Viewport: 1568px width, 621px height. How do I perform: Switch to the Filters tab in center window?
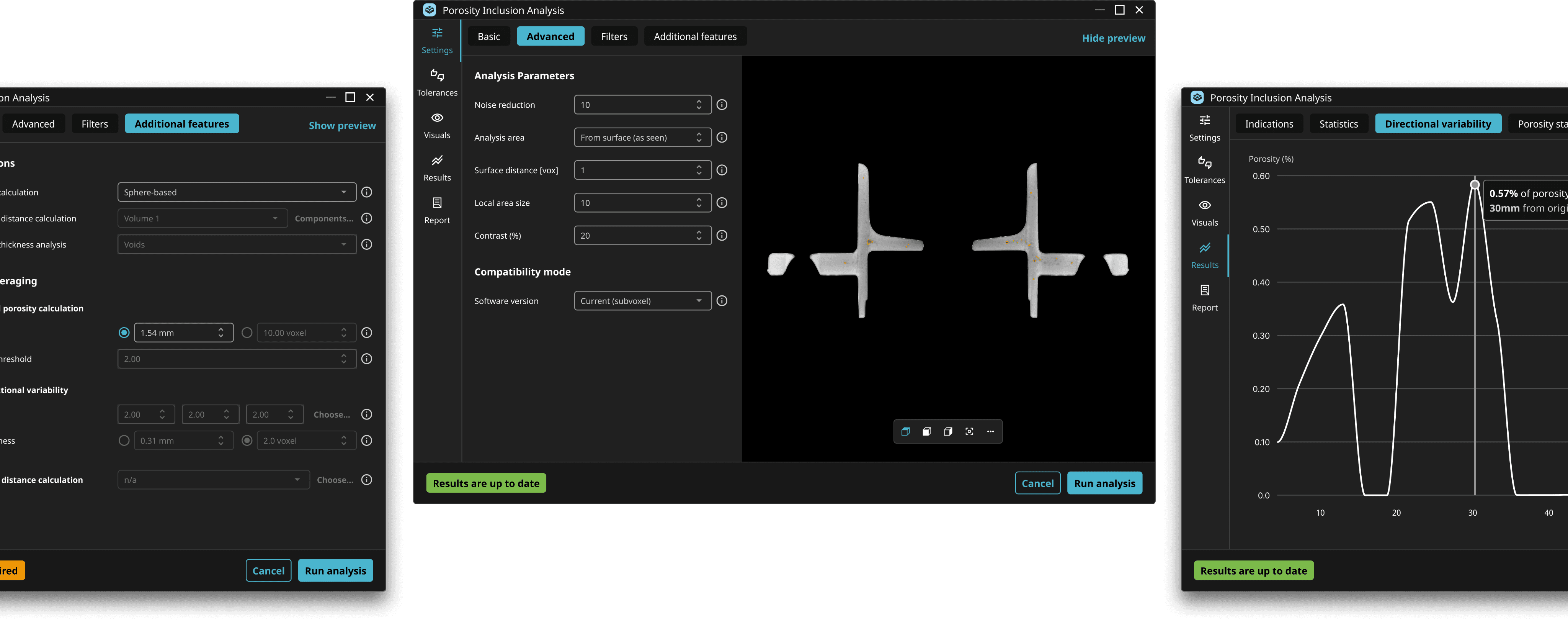point(614,36)
